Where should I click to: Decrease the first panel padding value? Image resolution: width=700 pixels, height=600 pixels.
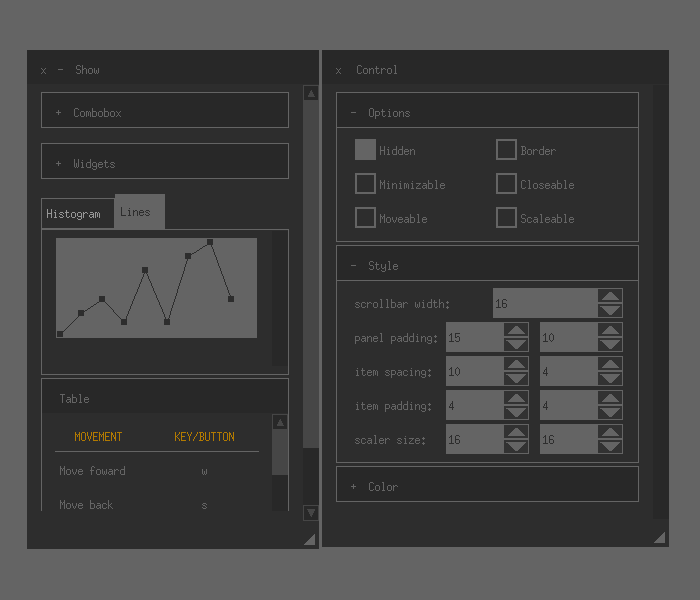coord(516,344)
